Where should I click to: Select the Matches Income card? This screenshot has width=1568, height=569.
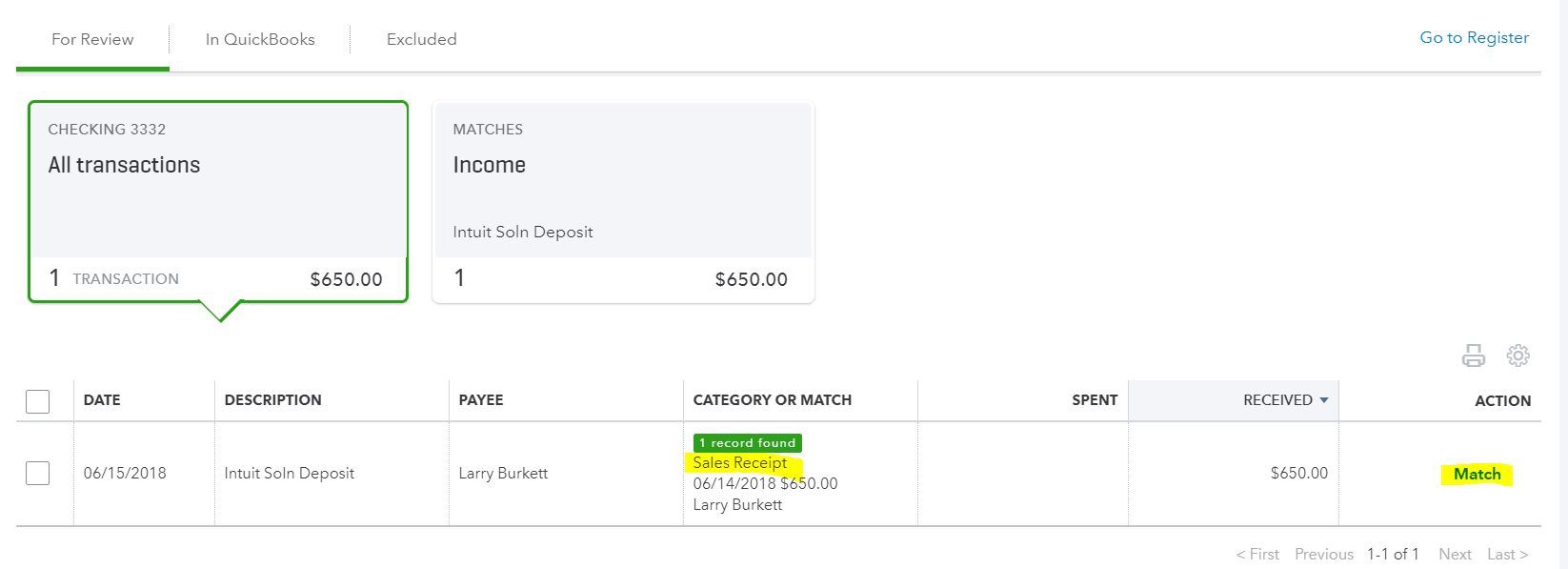coord(623,202)
